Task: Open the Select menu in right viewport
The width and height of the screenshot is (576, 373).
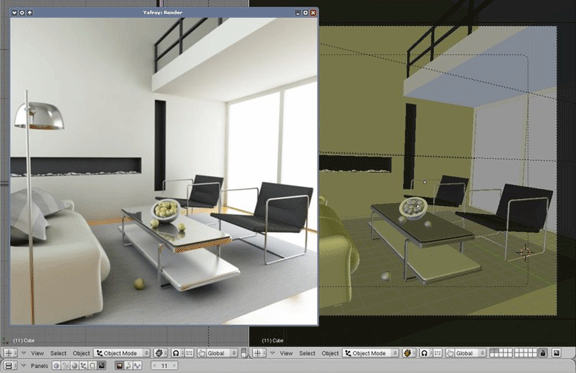Action: (x=307, y=353)
